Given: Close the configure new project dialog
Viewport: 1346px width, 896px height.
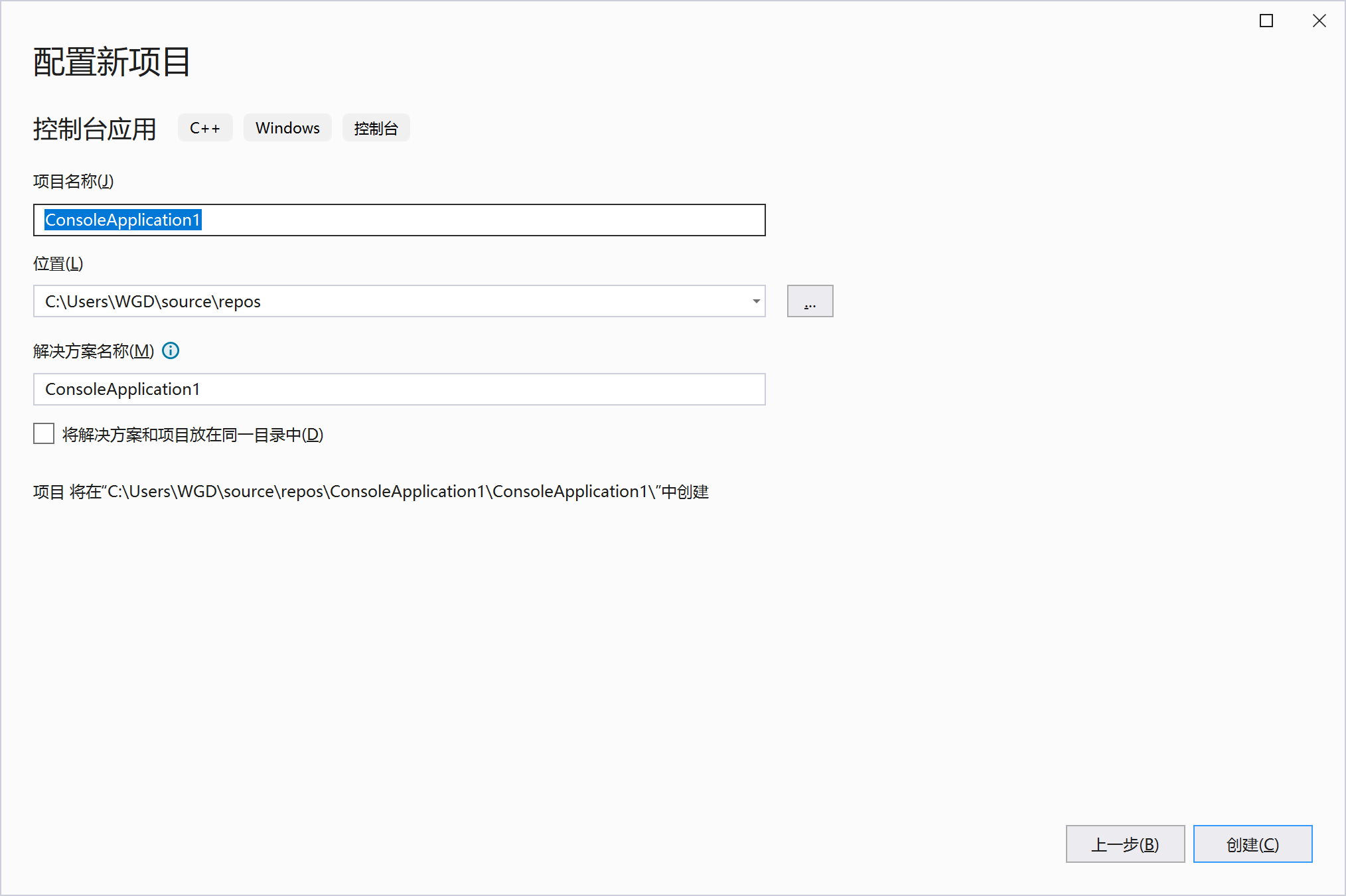Looking at the screenshot, I should (1319, 21).
